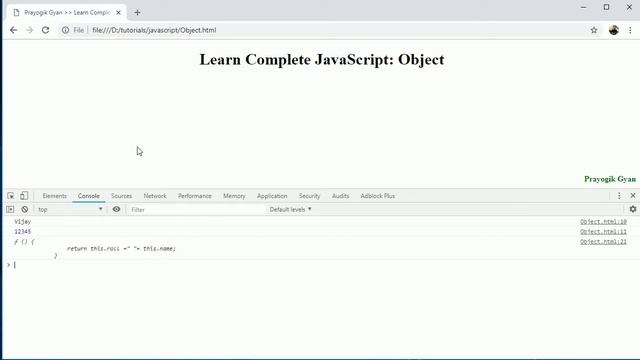Minimize the Chrome window
This screenshot has width=640, height=360.
click(584, 7)
